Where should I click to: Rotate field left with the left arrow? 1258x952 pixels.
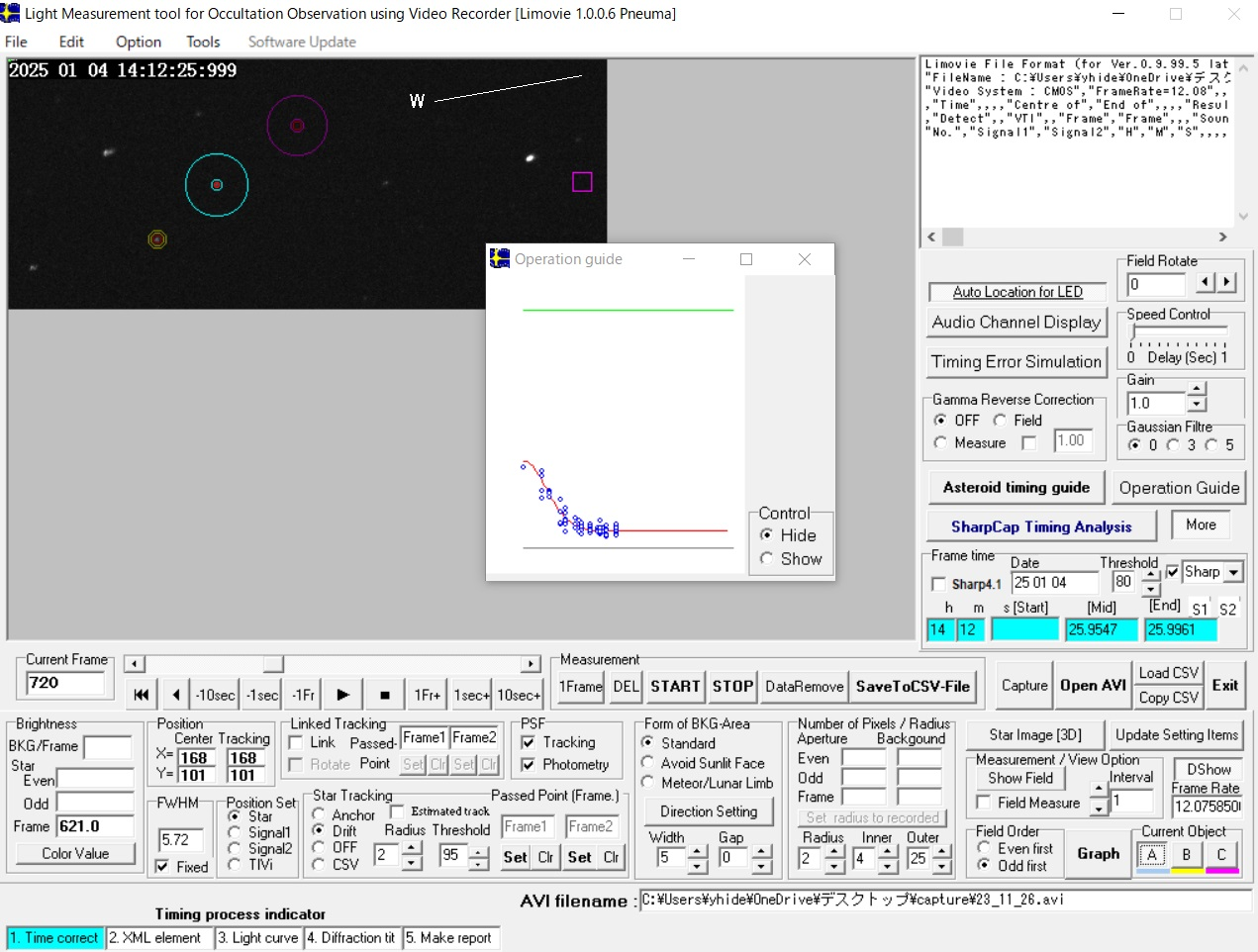(1204, 283)
